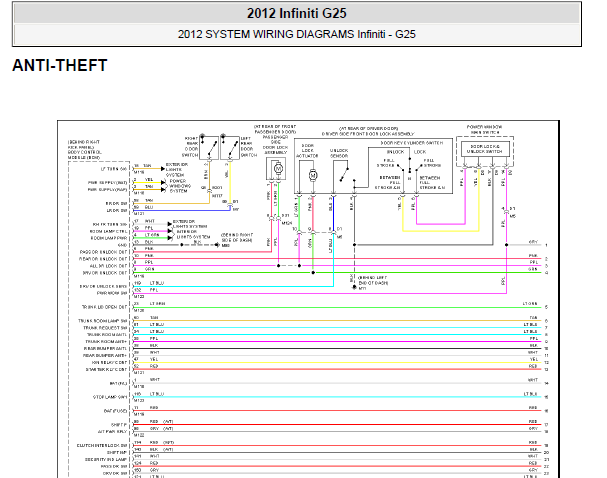Click the 'SHIFT P' pin label

[x=119, y=425]
